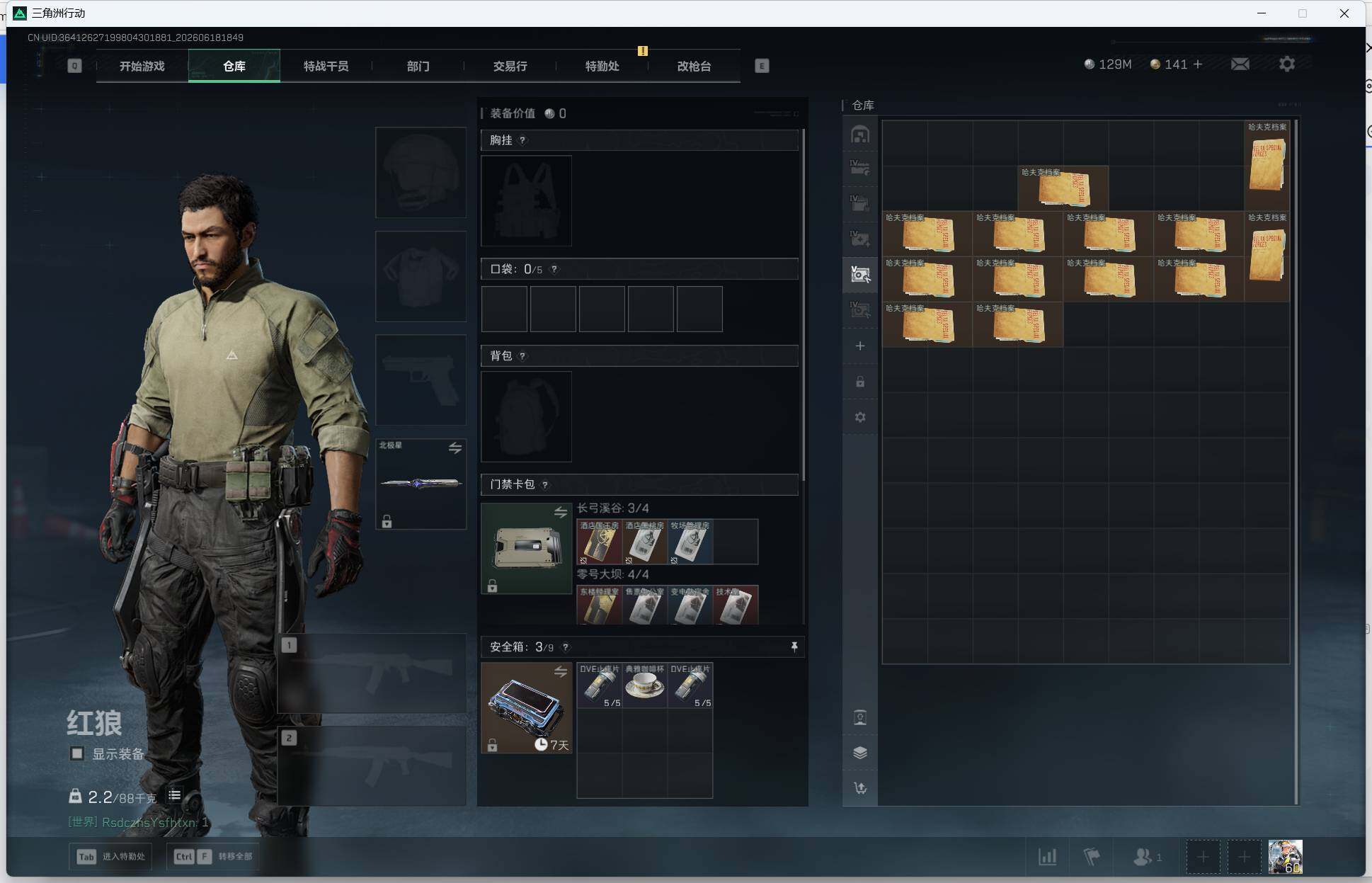
Task: Click the empty body armor slot
Action: point(421,276)
